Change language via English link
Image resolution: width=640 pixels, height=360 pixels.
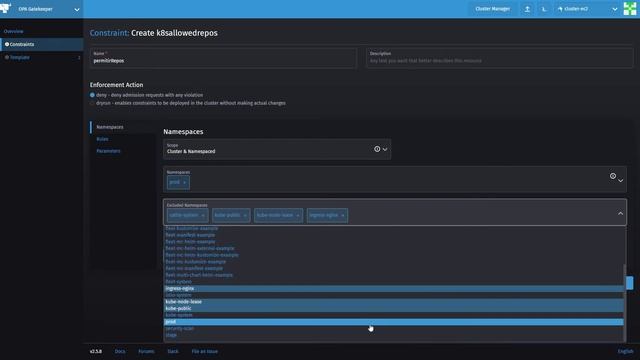coord(625,351)
